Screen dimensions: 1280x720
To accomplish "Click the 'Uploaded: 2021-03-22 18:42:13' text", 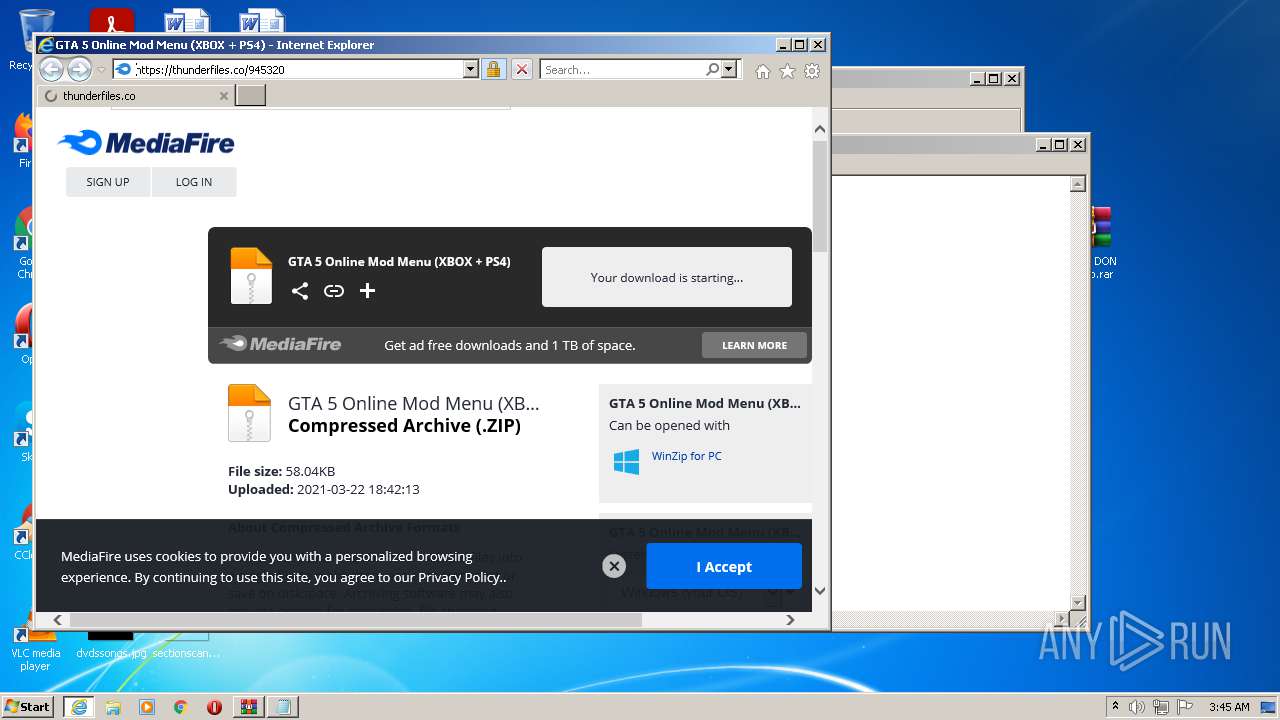I will 324,489.
